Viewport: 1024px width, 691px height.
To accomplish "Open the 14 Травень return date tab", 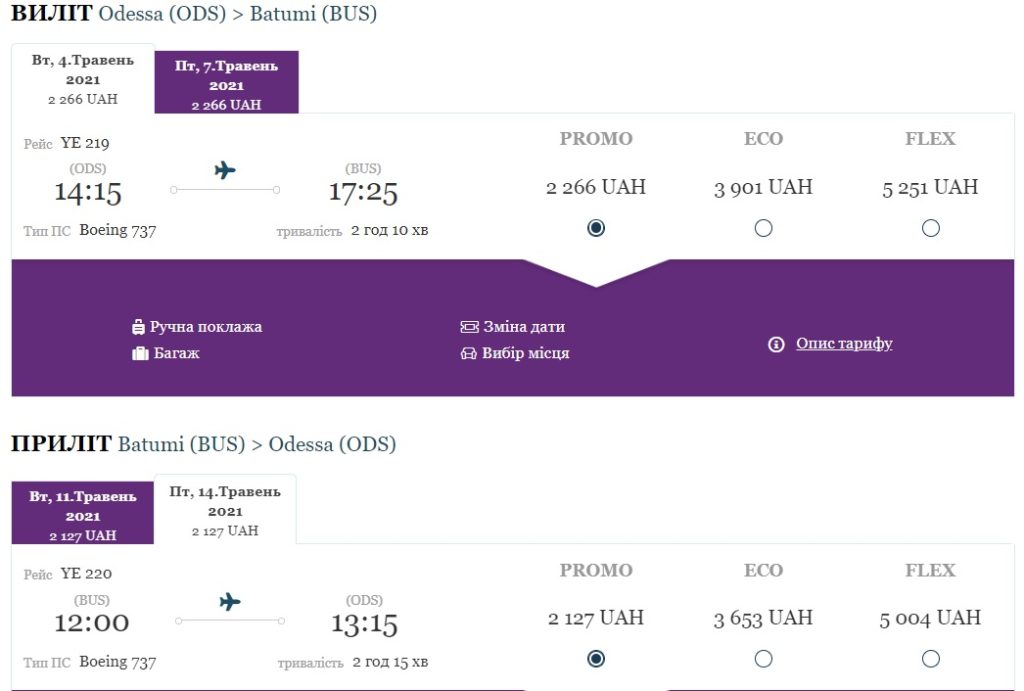I will click(x=225, y=510).
